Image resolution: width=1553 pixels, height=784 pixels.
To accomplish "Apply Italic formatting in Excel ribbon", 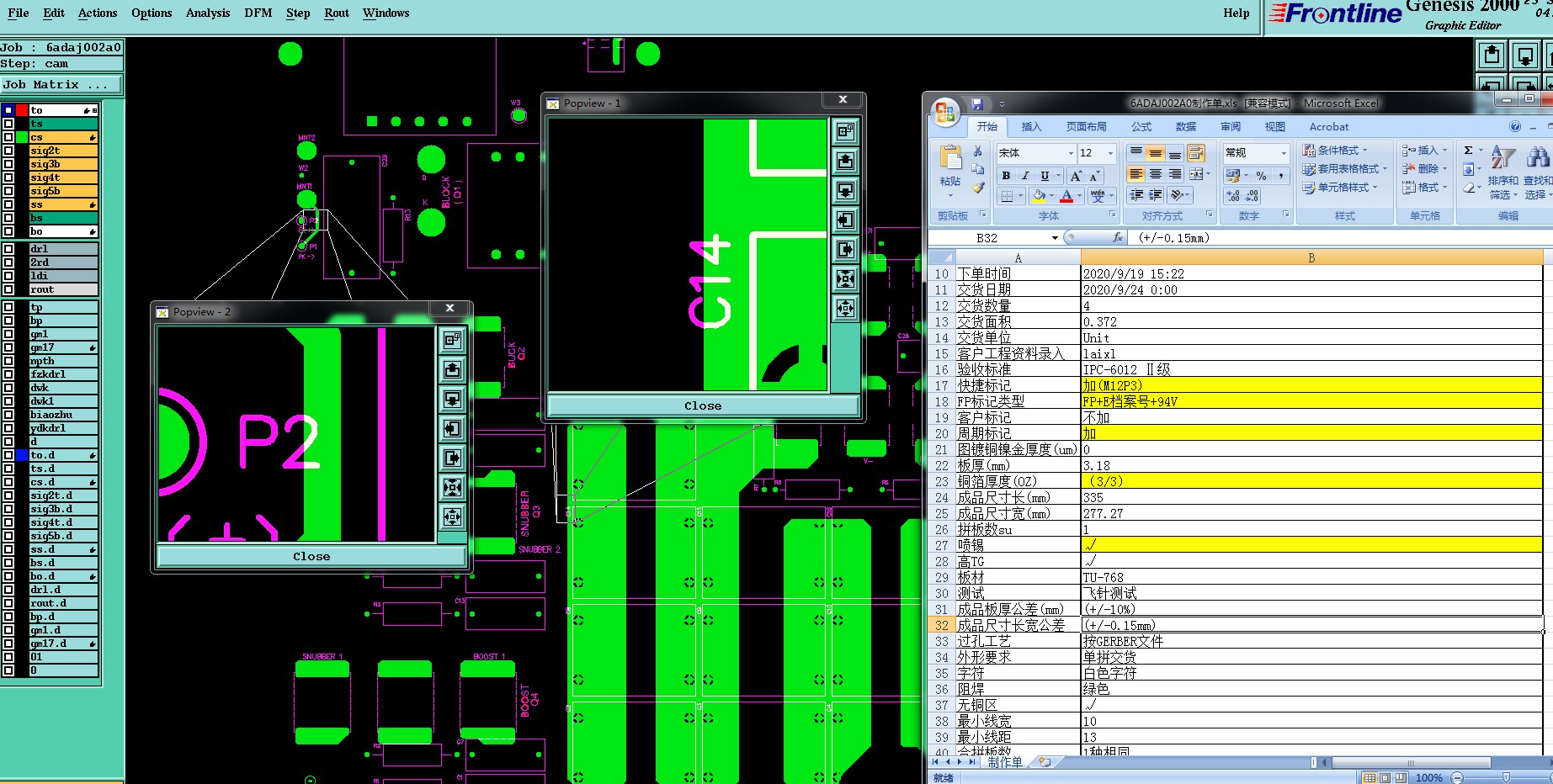I will pos(1025,176).
